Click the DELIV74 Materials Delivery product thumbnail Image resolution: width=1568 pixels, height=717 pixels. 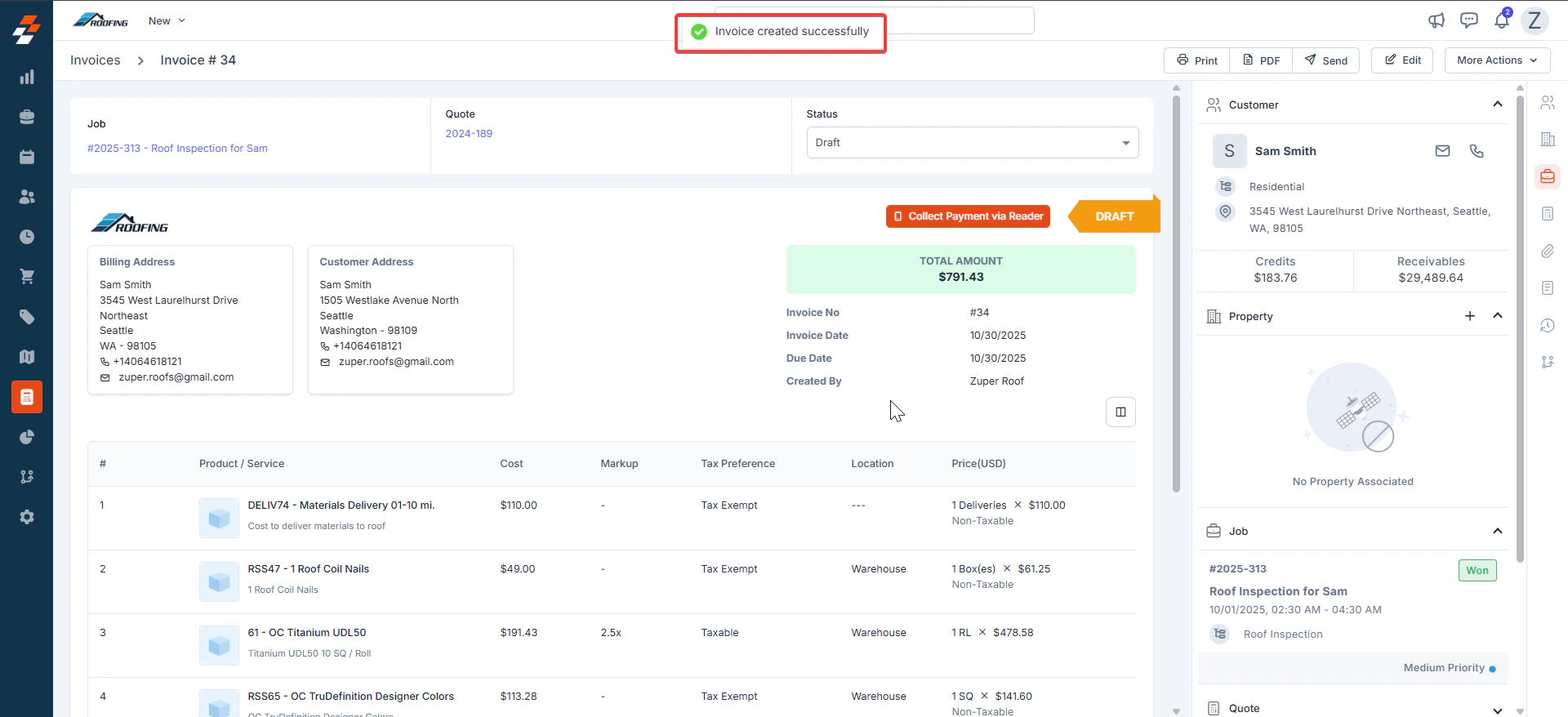[x=219, y=518]
